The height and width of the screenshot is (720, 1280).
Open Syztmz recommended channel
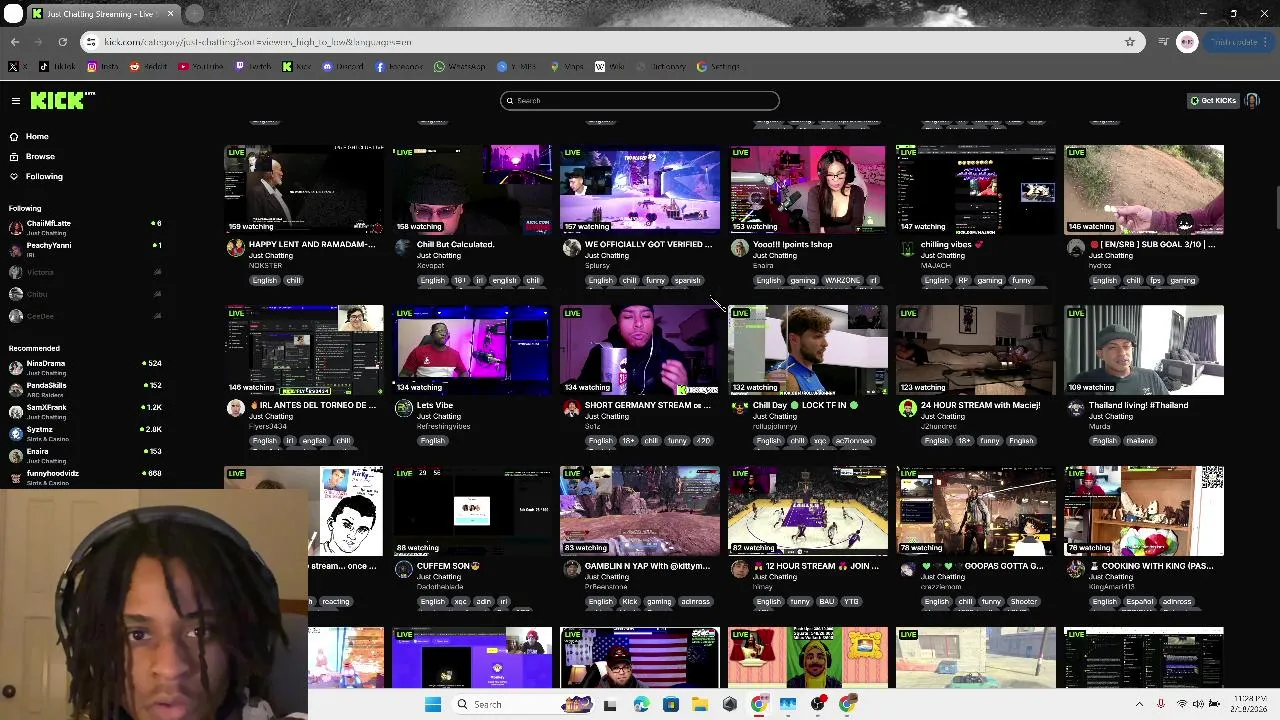pyautogui.click(x=85, y=433)
